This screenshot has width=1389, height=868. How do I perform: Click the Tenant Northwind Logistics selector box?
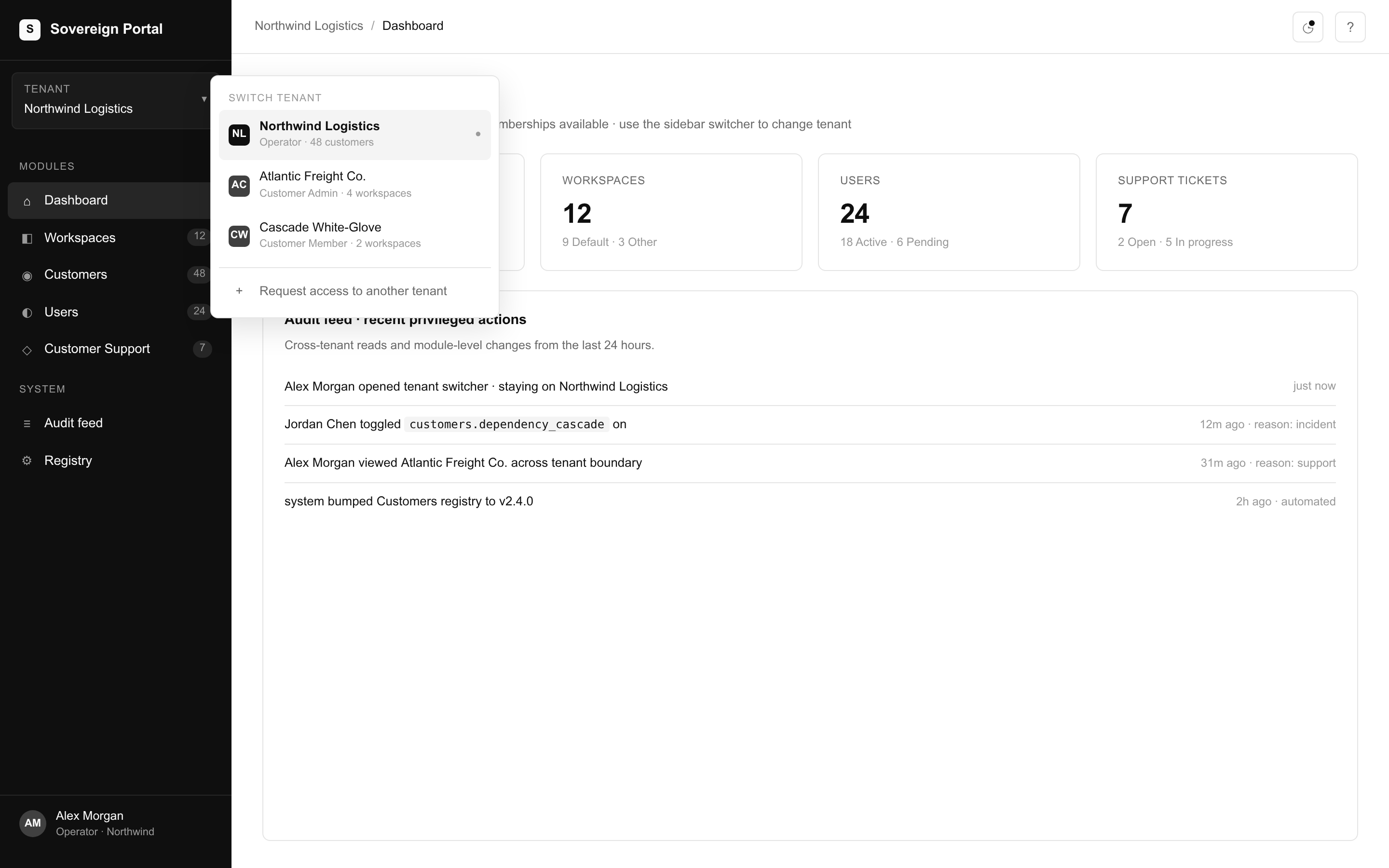(112, 100)
